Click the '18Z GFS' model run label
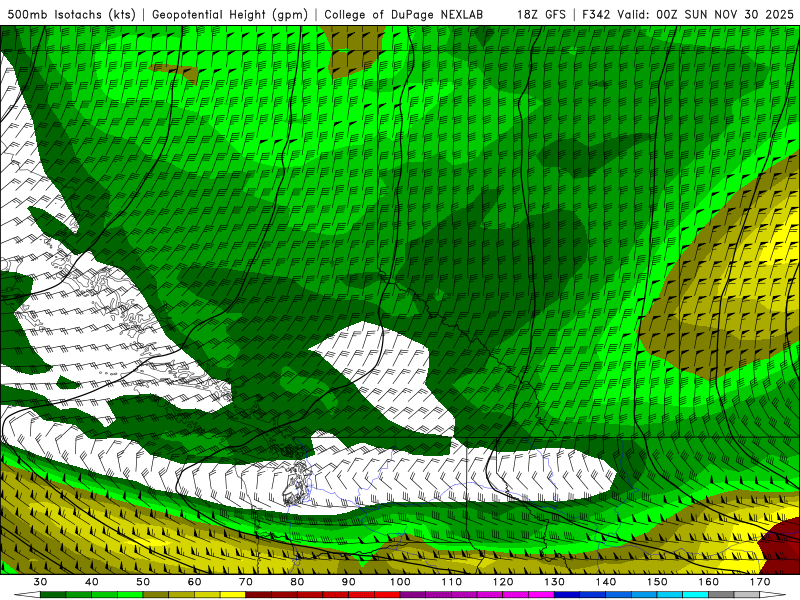 click(541, 14)
